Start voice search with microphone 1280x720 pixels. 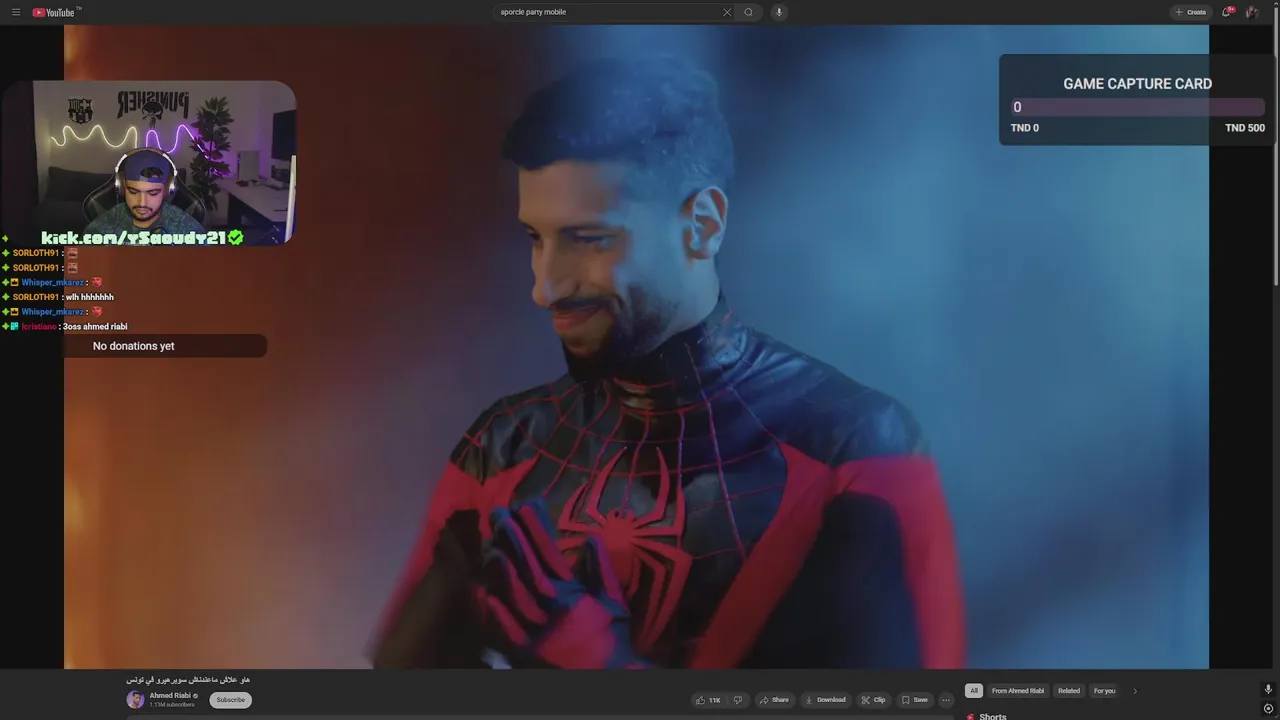pos(779,12)
